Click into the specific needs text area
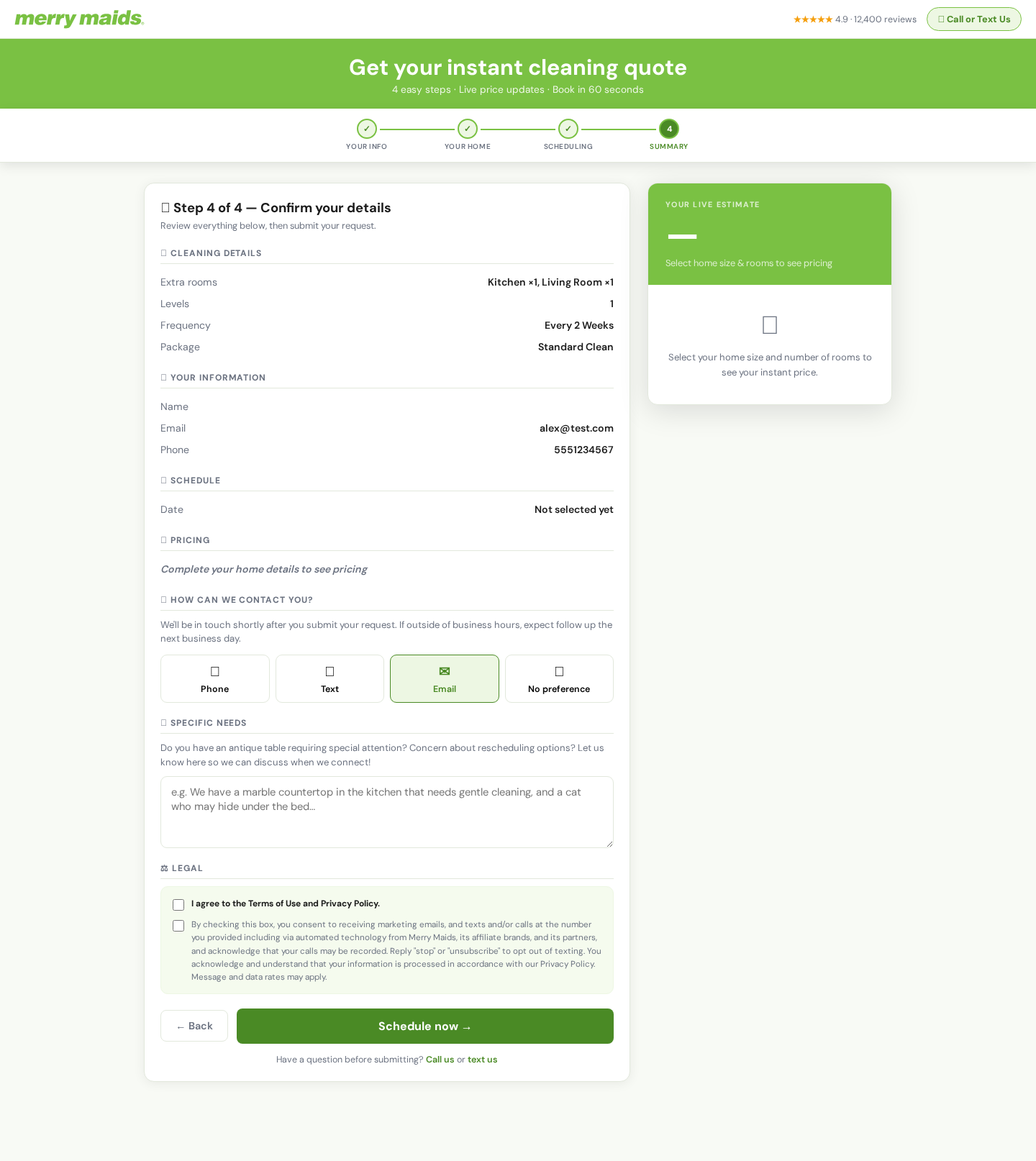 [x=387, y=811]
